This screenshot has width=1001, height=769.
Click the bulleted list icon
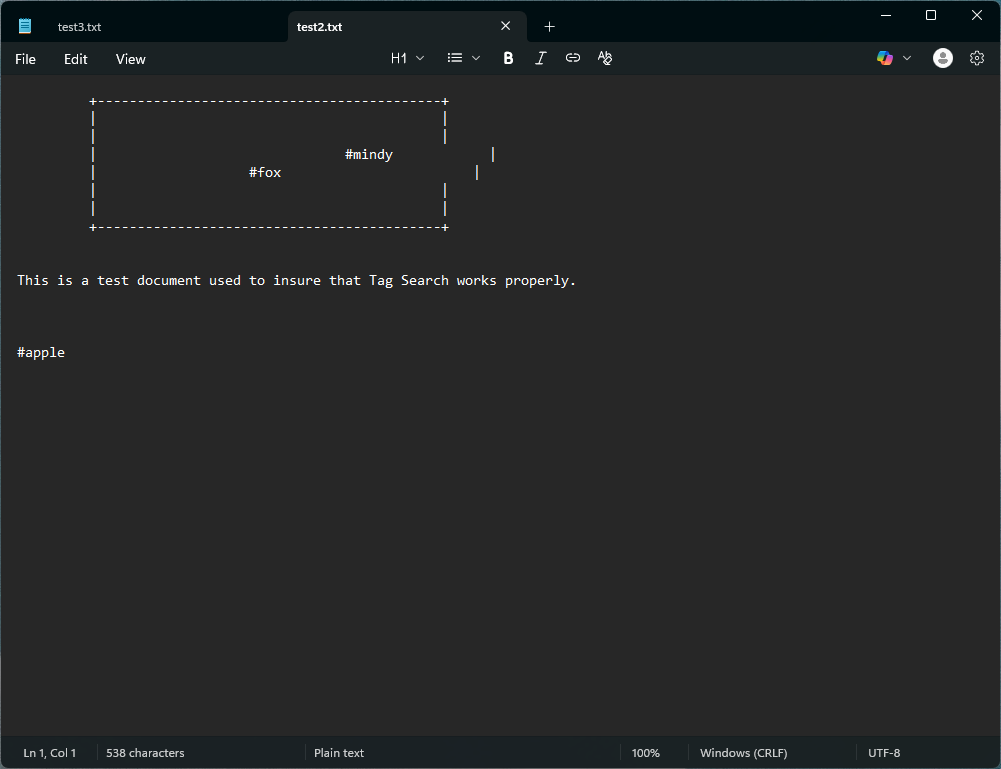tap(455, 58)
